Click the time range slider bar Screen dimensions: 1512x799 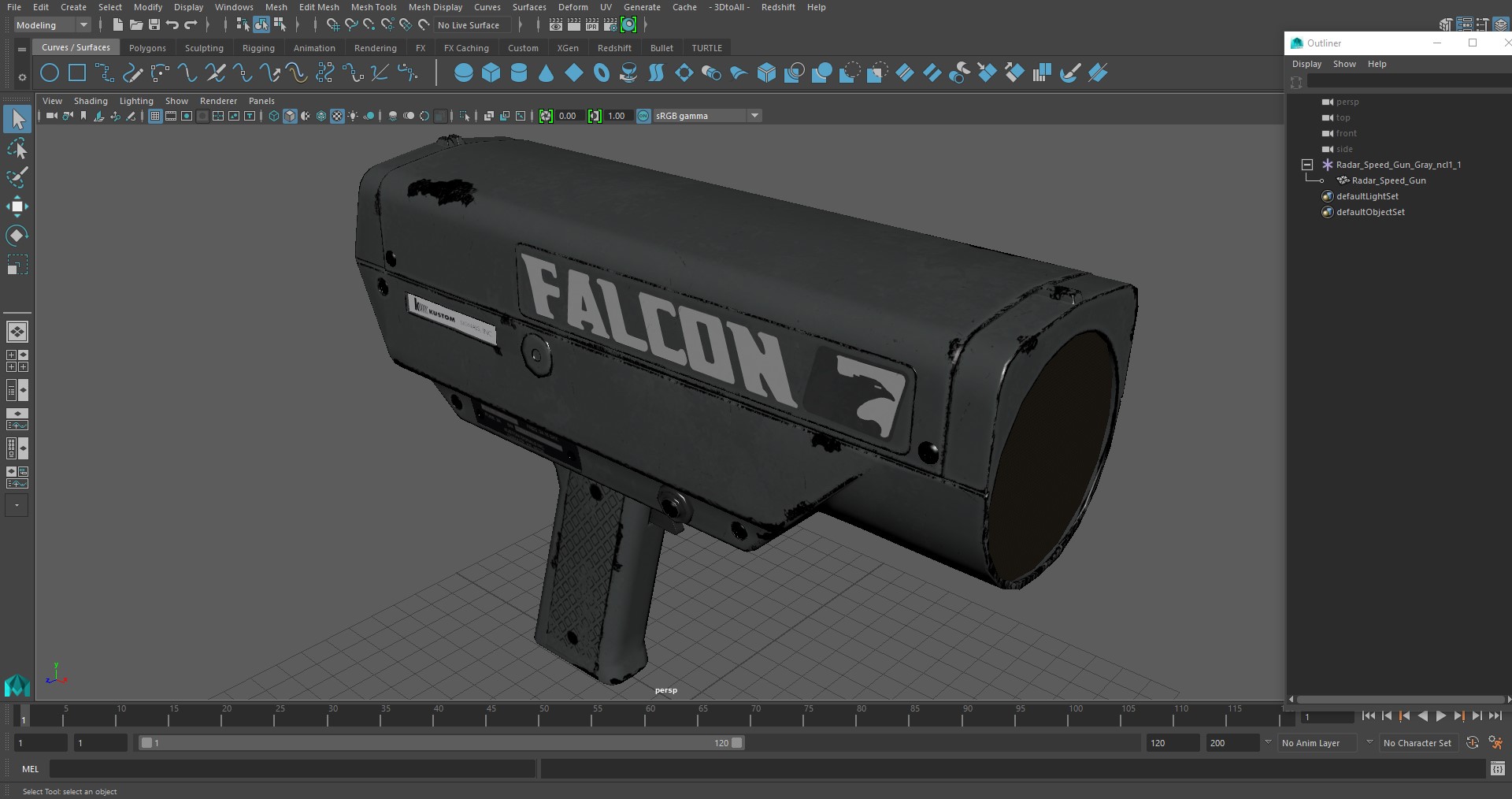point(441,742)
